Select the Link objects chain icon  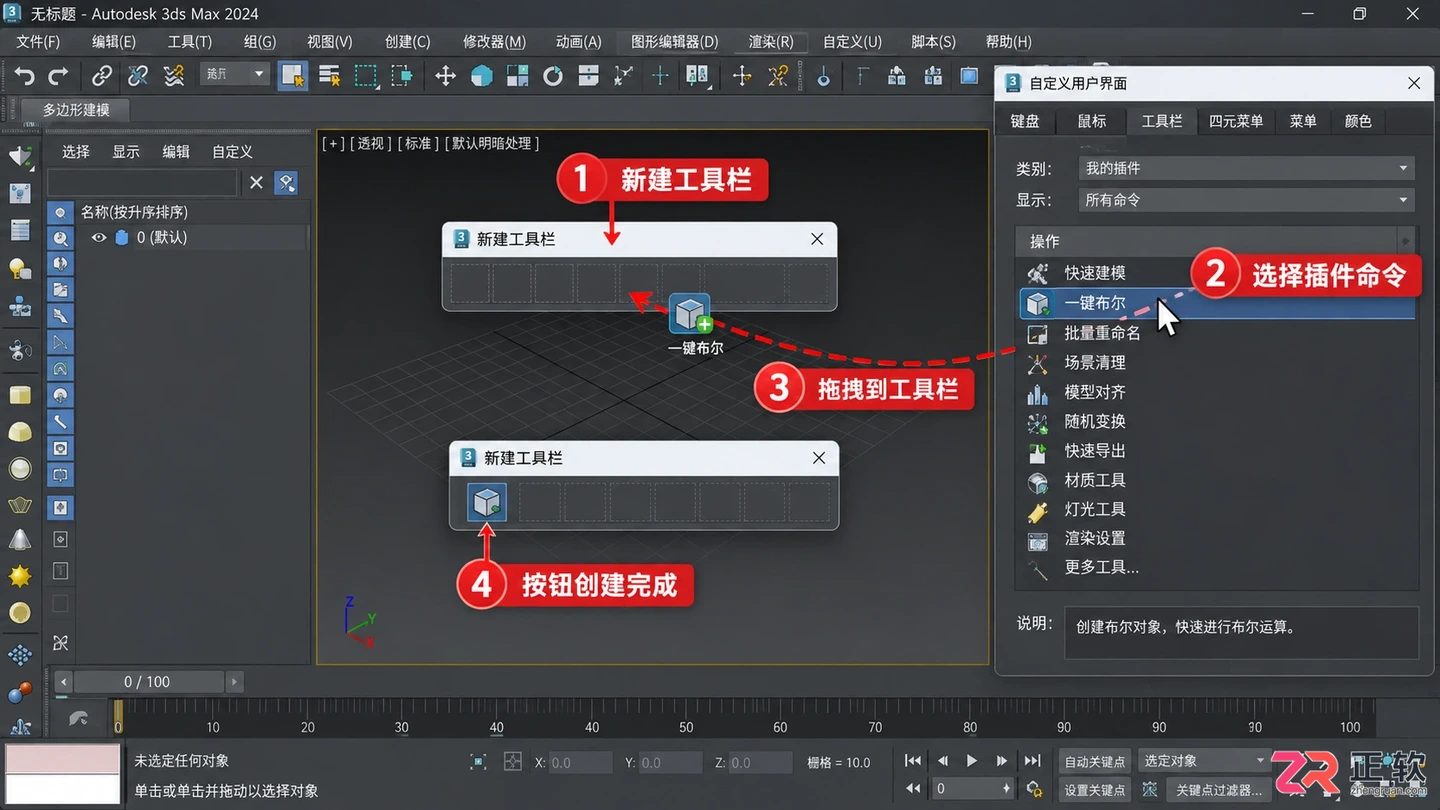pyautogui.click(x=102, y=76)
